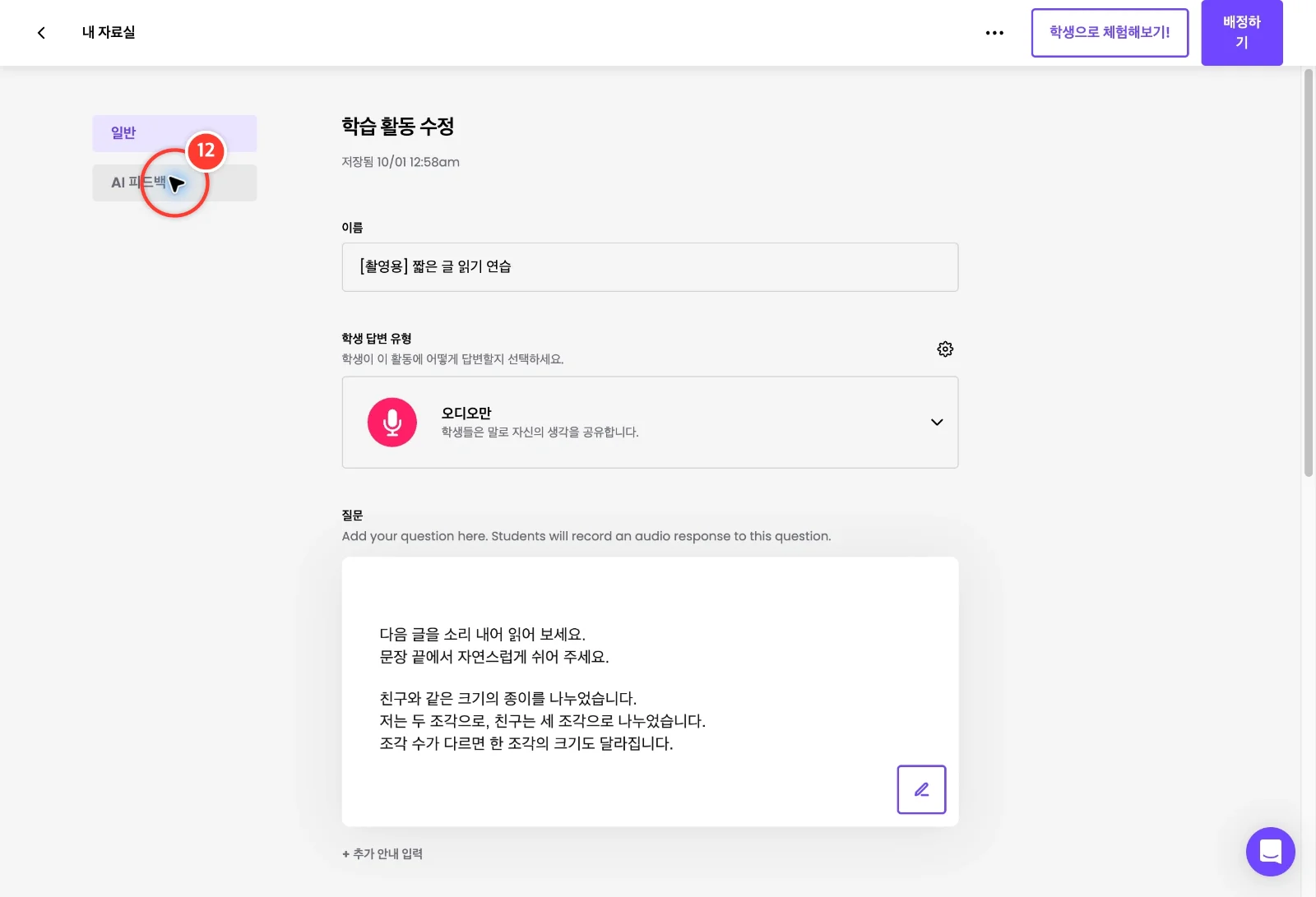Image resolution: width=1316 pixels, height=897 pixels.
Task: Click the 질문 section label
Action: click(352, 516)
